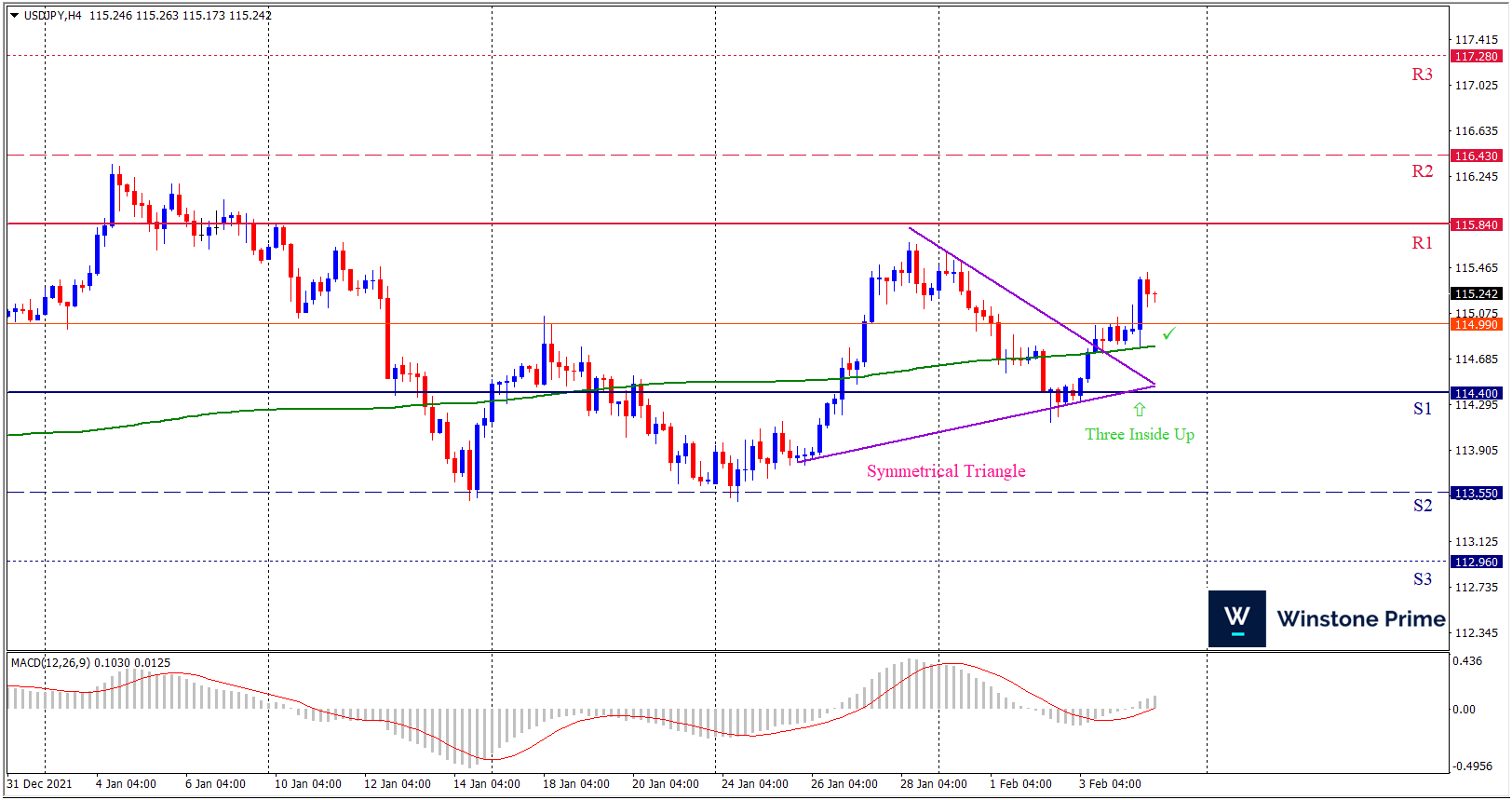The height and width of the screenshot is (800, 1512).
Task: Click the triangle arrow beside USDJPY,H4
Action: coord(14,16)
